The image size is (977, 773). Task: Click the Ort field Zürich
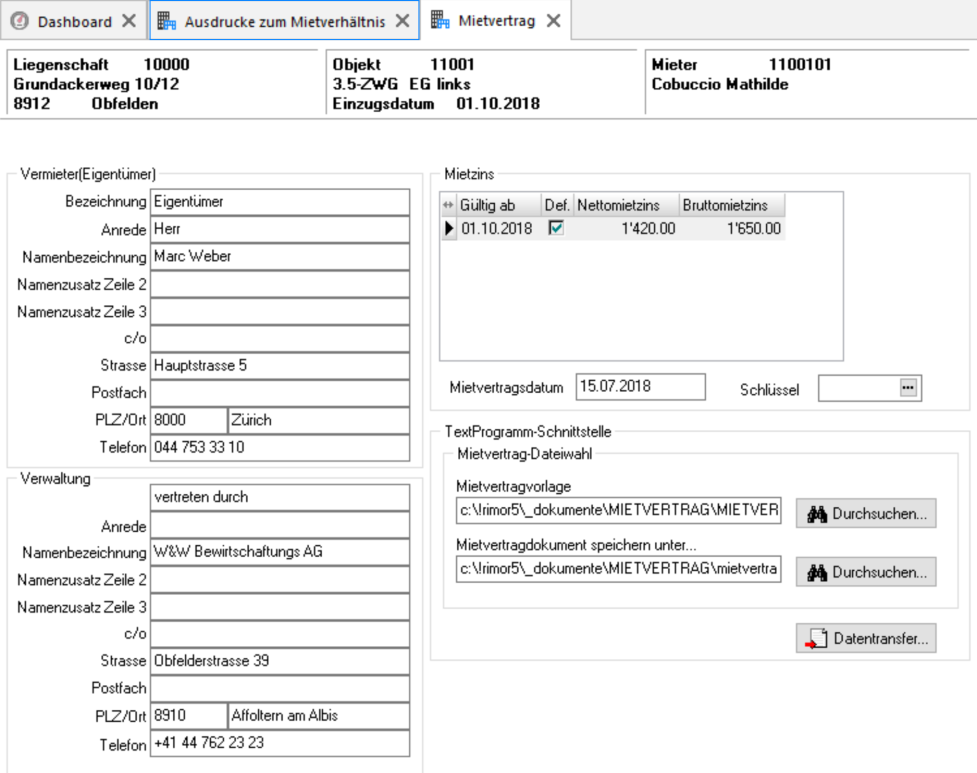318,421
